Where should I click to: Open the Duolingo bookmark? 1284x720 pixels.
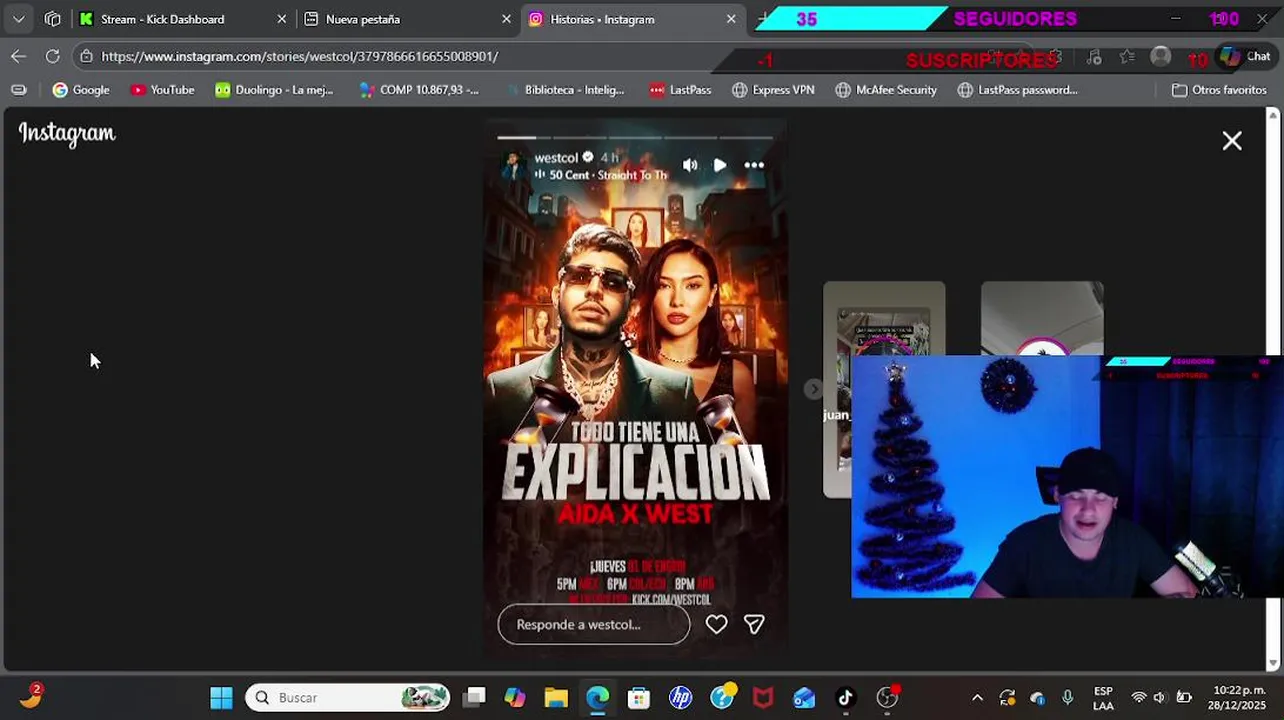[x=274, y=90]
